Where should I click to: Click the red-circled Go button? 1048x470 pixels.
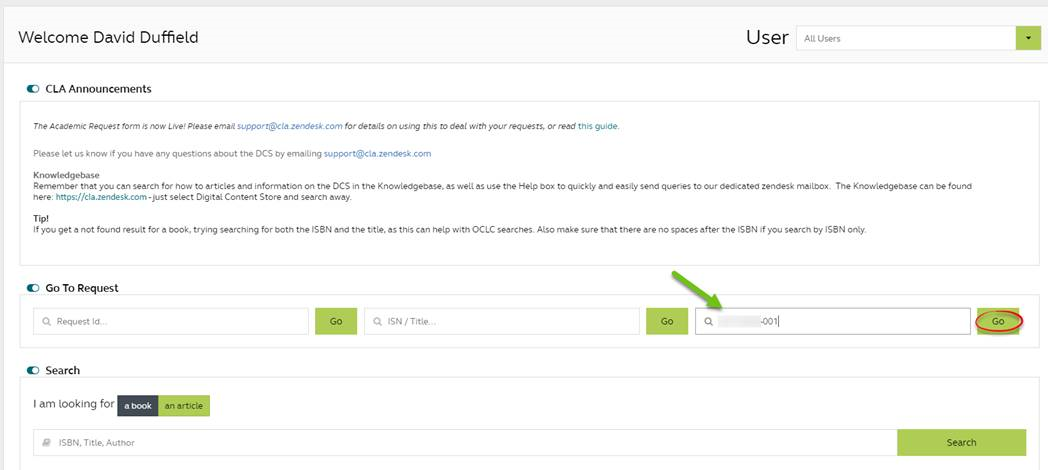click(998, 321)
